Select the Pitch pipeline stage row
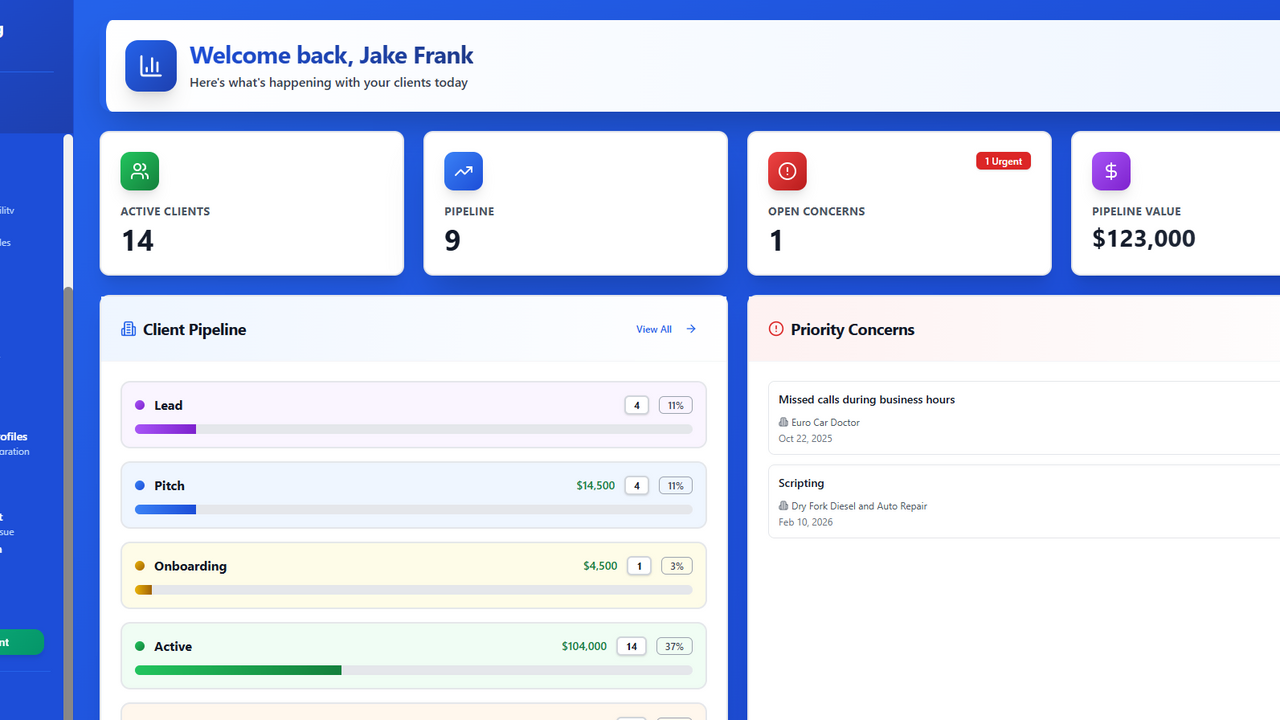This screenshot has height=720, width=1280. [x=414, y=495]
